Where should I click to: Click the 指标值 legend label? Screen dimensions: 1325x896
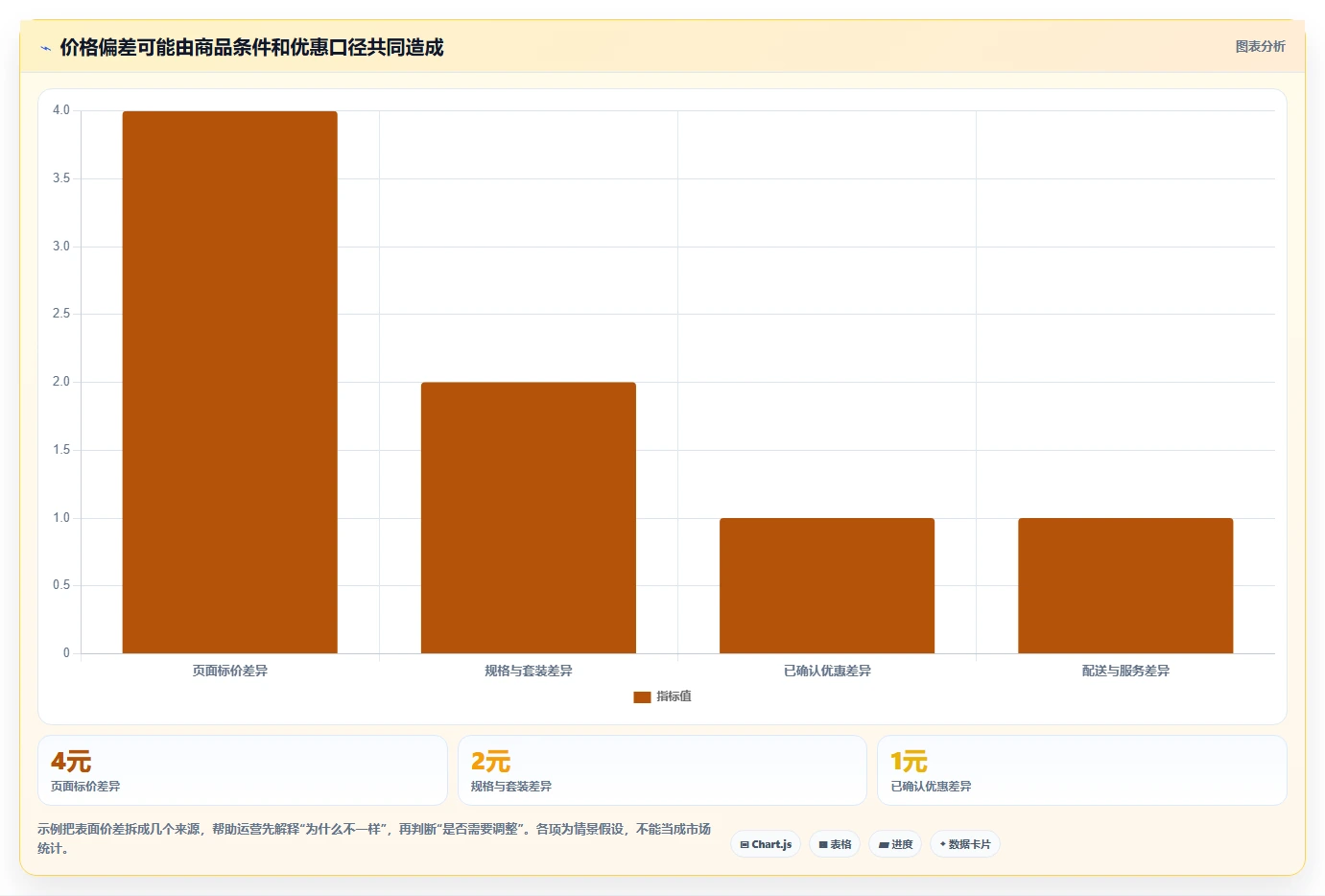pos(674,696)
